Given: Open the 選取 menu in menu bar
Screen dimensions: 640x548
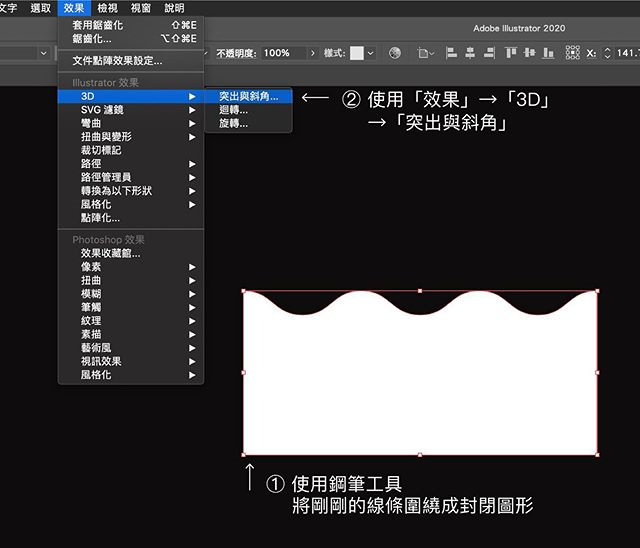Looking at the screenshot, I should (x=40, y=8).
